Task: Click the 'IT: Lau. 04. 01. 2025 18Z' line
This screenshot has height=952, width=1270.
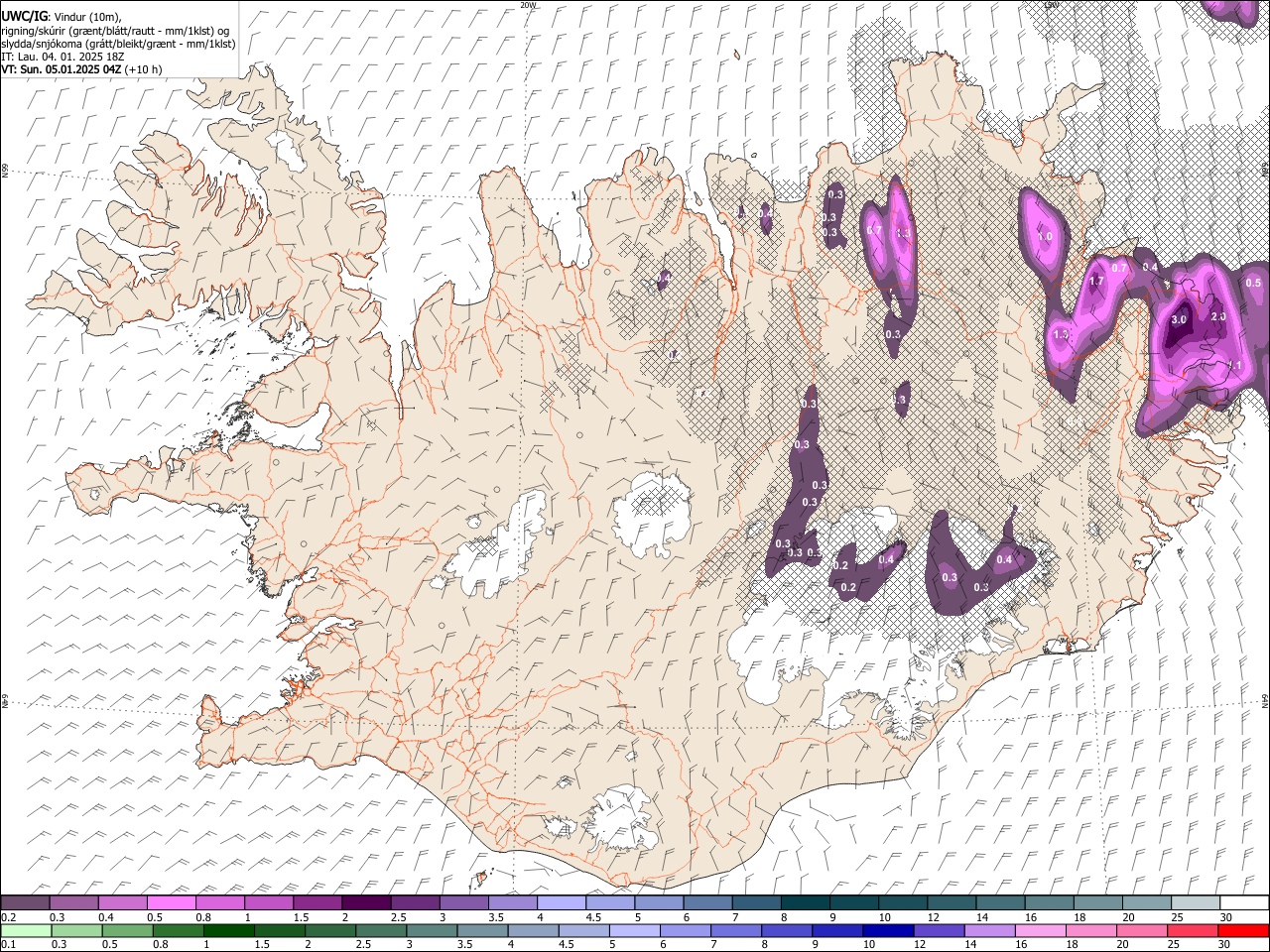Action: 63,56
